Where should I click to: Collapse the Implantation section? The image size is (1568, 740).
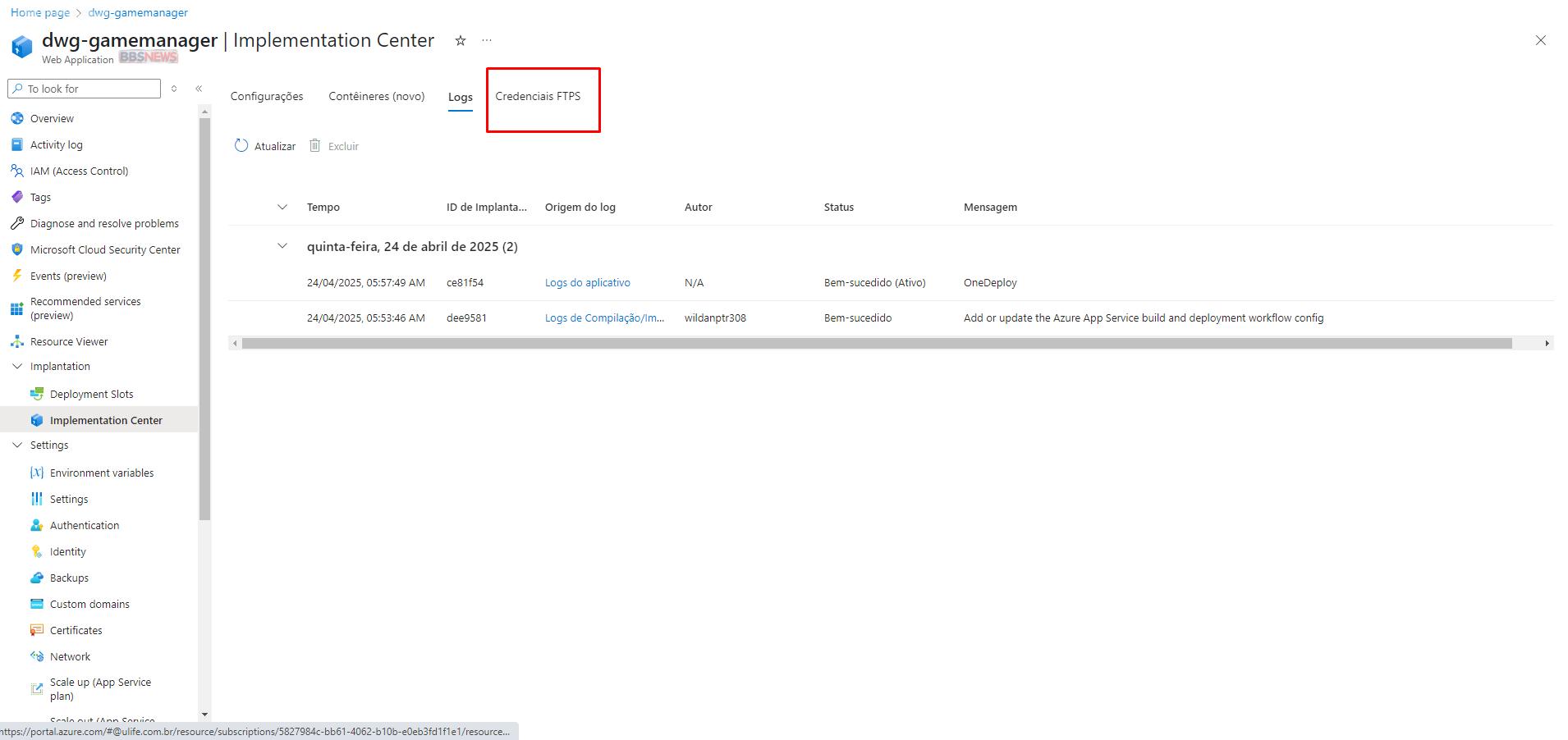tap(17, 367)
